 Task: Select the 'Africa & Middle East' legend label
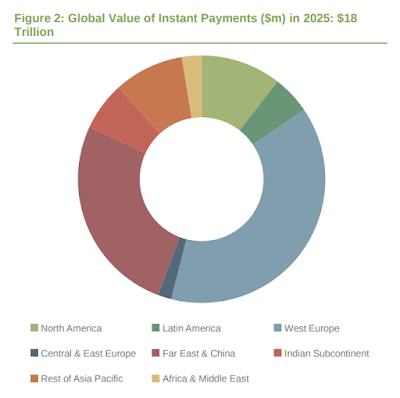(206, 379)
